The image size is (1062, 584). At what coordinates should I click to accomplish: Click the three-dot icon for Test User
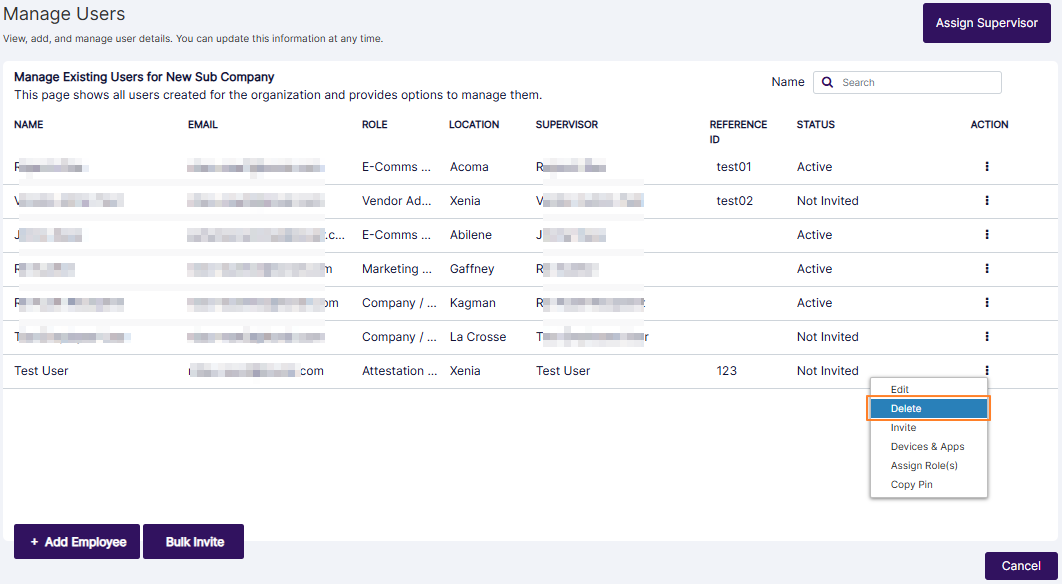click(x=986, y=371)
